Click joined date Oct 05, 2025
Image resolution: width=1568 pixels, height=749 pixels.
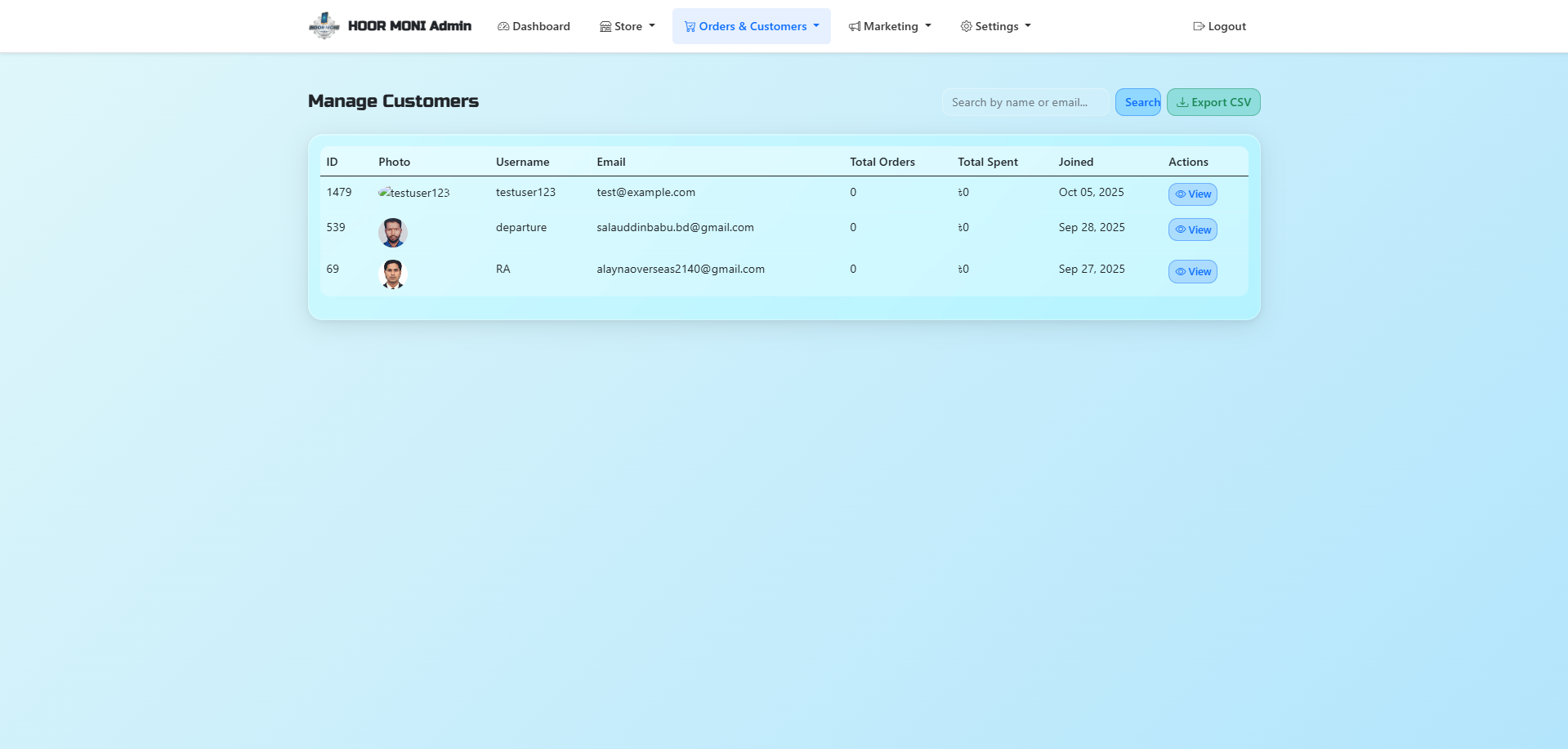click(1091, 192)
